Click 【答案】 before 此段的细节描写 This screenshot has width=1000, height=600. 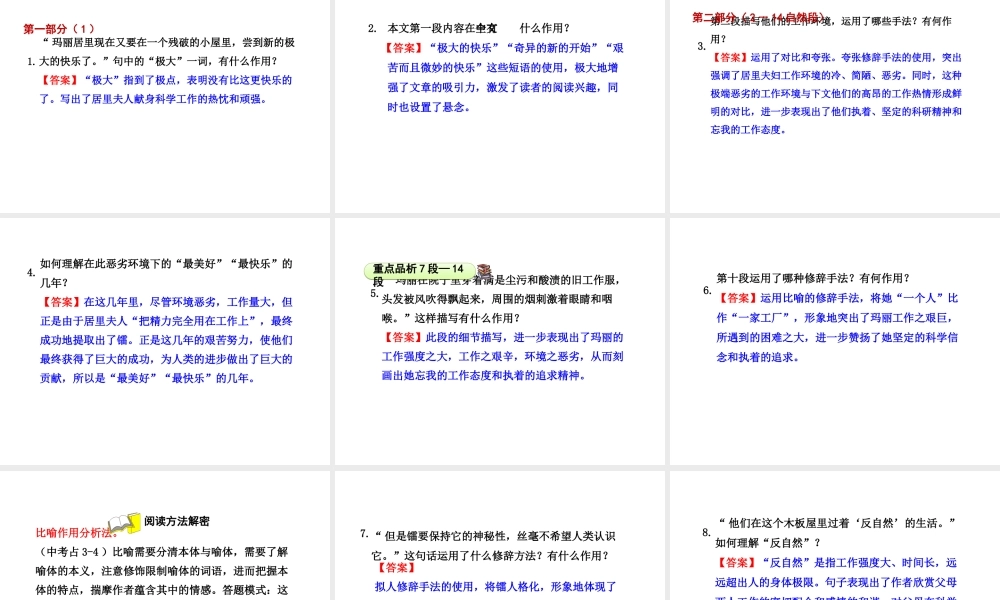click(402, 337)
